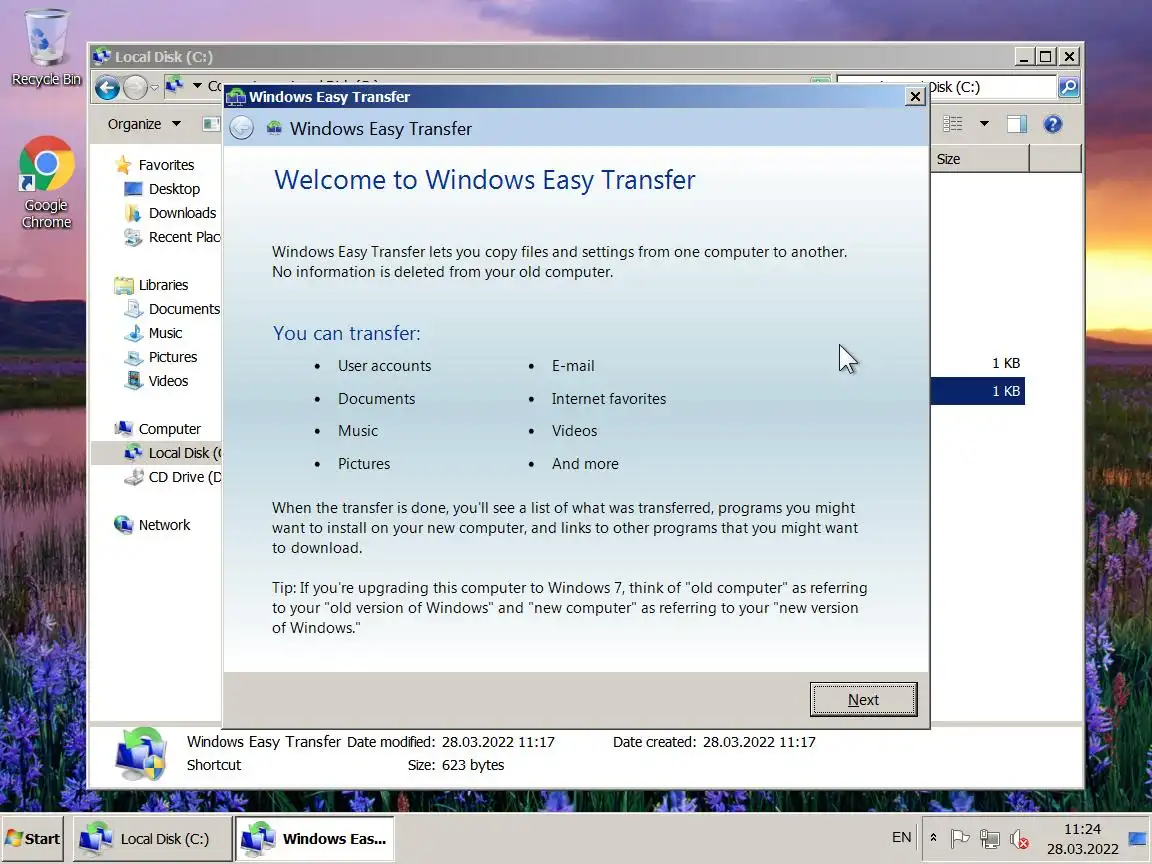1152x864 pixels.
Task: Sort by the Size column header
Action: click(979, 159)
